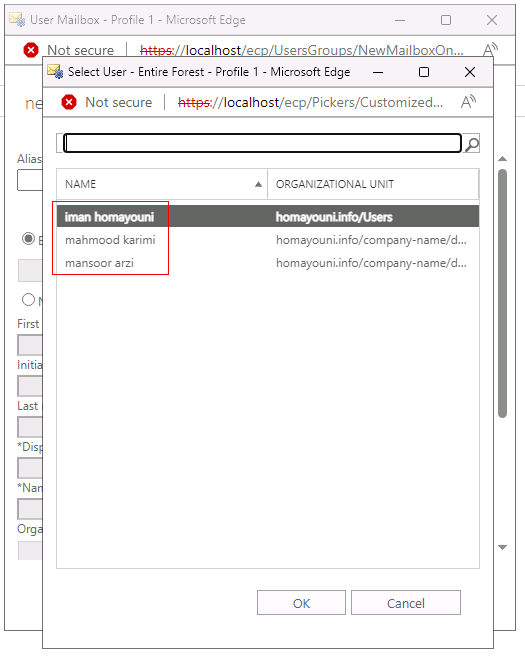The image size is (525, 662).
Task: Click the mailbox icon in Select User title bar
Action: pyautogui.click(x=55, y=71)
